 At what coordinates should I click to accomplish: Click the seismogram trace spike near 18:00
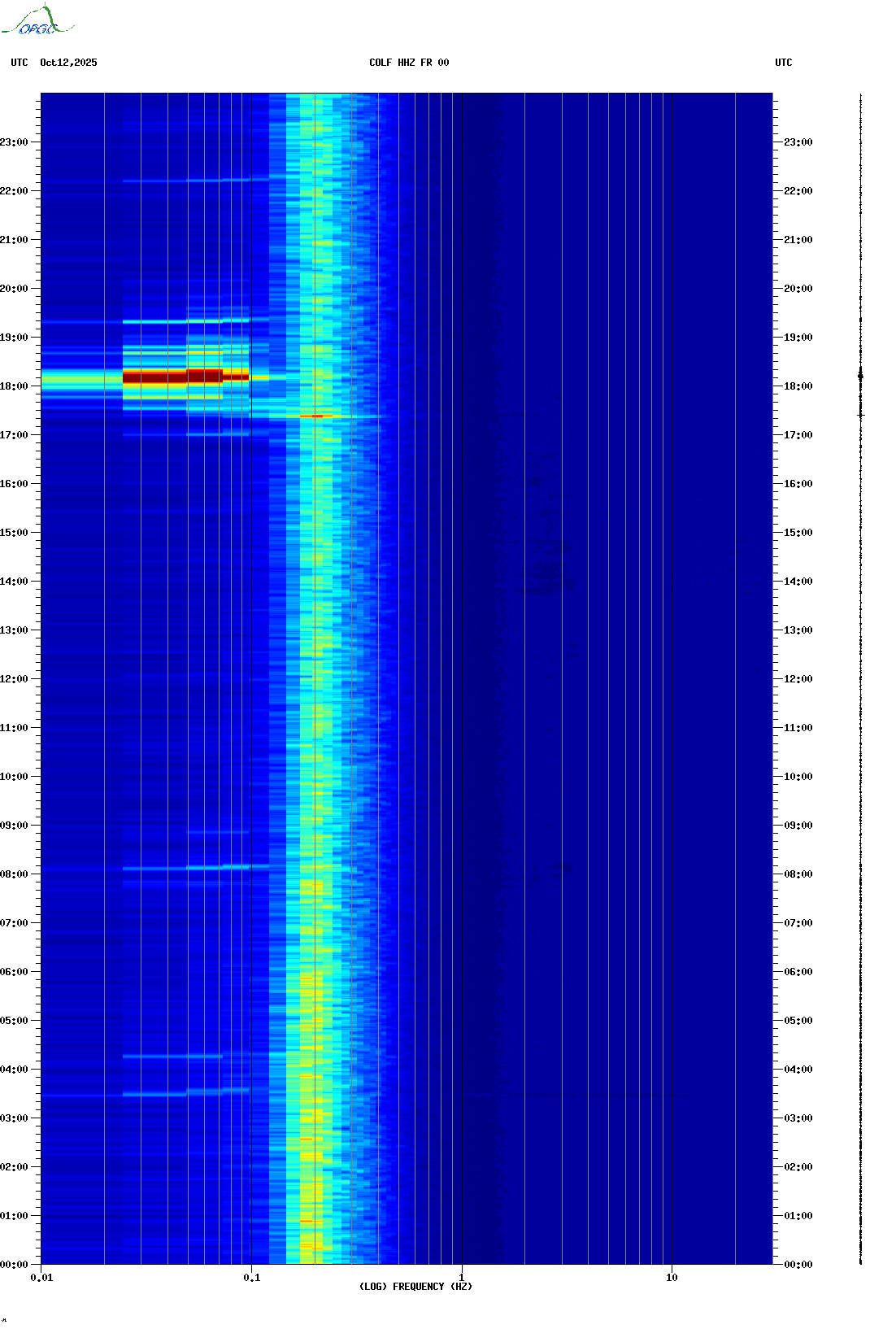(x=860, y=376)
